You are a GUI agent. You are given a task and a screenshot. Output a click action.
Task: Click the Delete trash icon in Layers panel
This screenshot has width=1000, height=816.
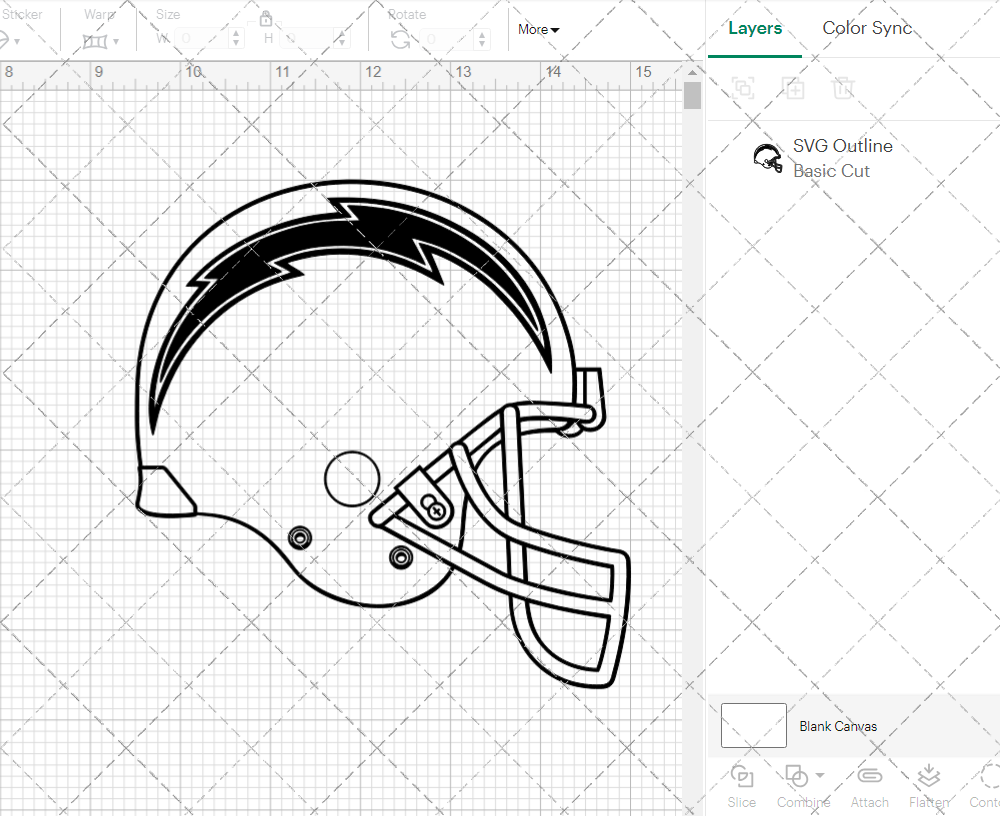coord(844,88)
